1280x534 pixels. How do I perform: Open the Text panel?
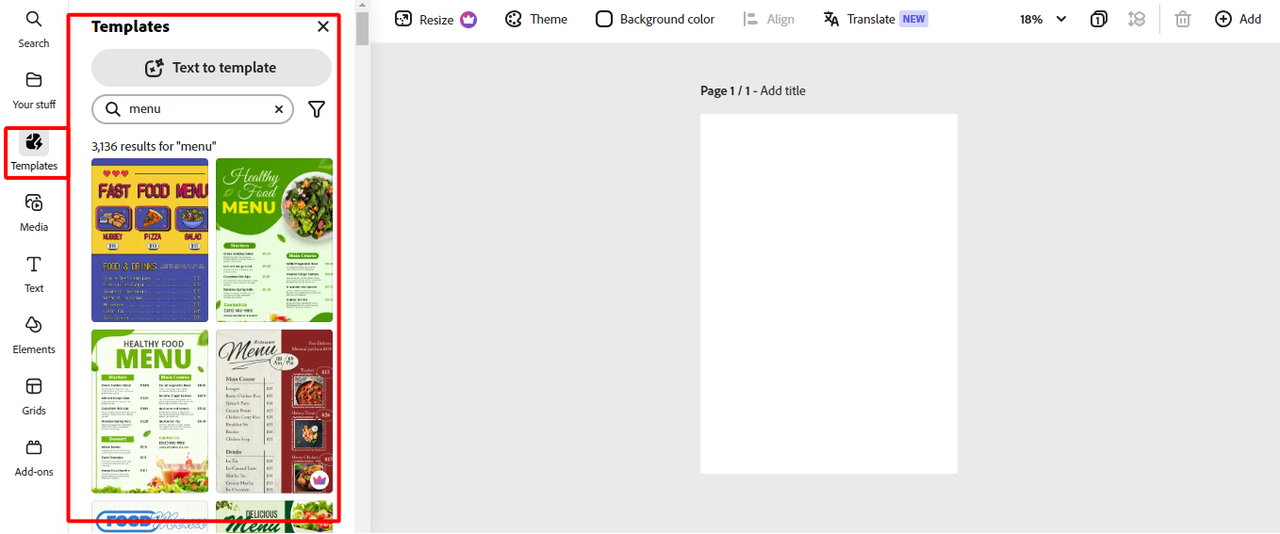pos(34,274)
